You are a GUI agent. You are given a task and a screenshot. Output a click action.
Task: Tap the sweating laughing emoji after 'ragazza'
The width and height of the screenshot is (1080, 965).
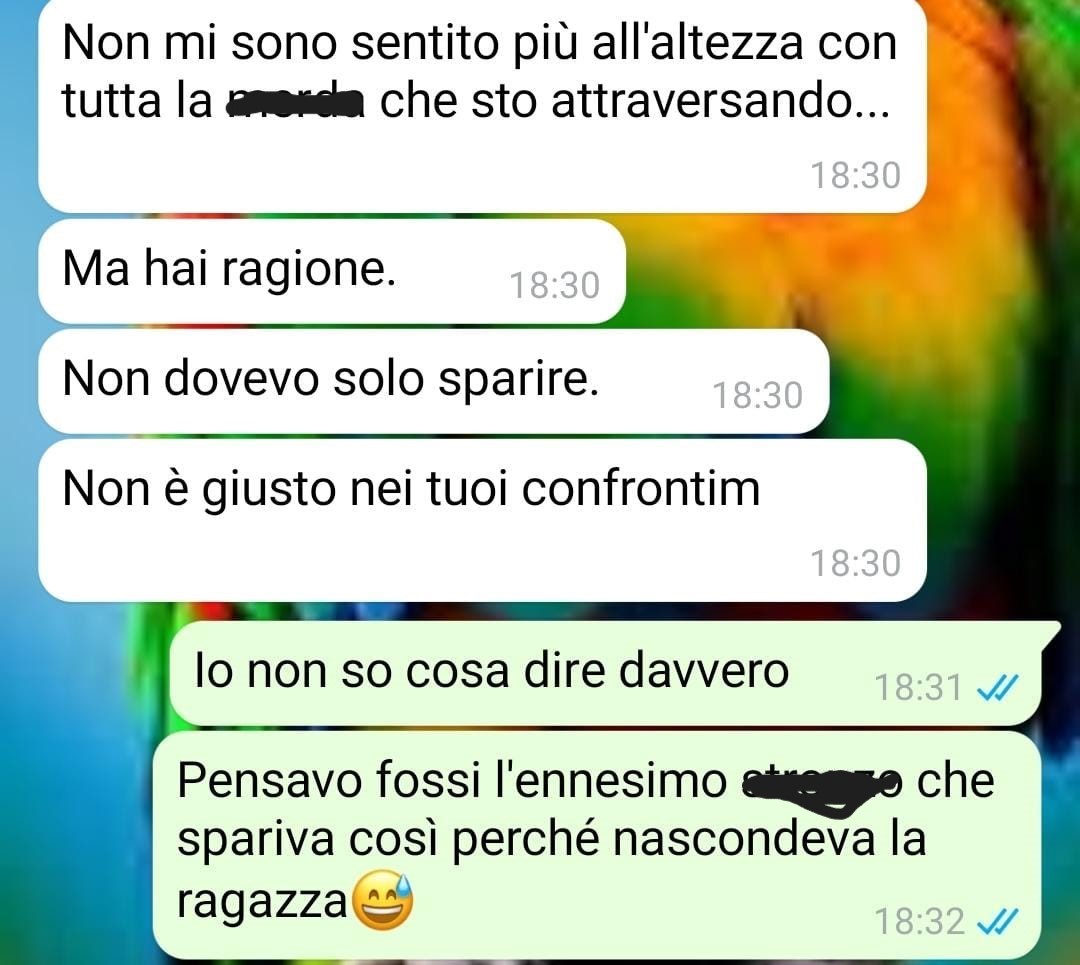pos(383,900)
